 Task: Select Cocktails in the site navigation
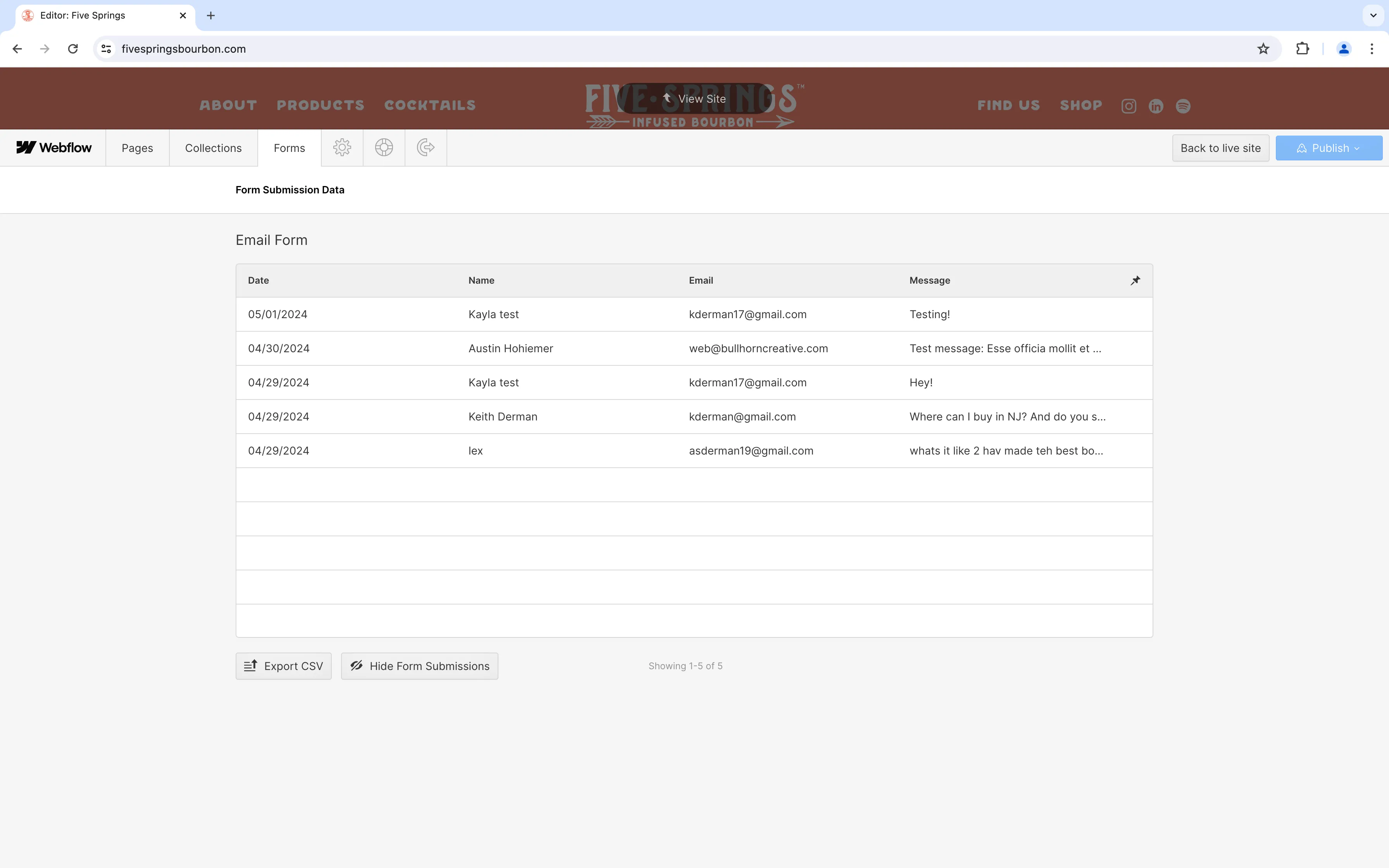[429, 105]
